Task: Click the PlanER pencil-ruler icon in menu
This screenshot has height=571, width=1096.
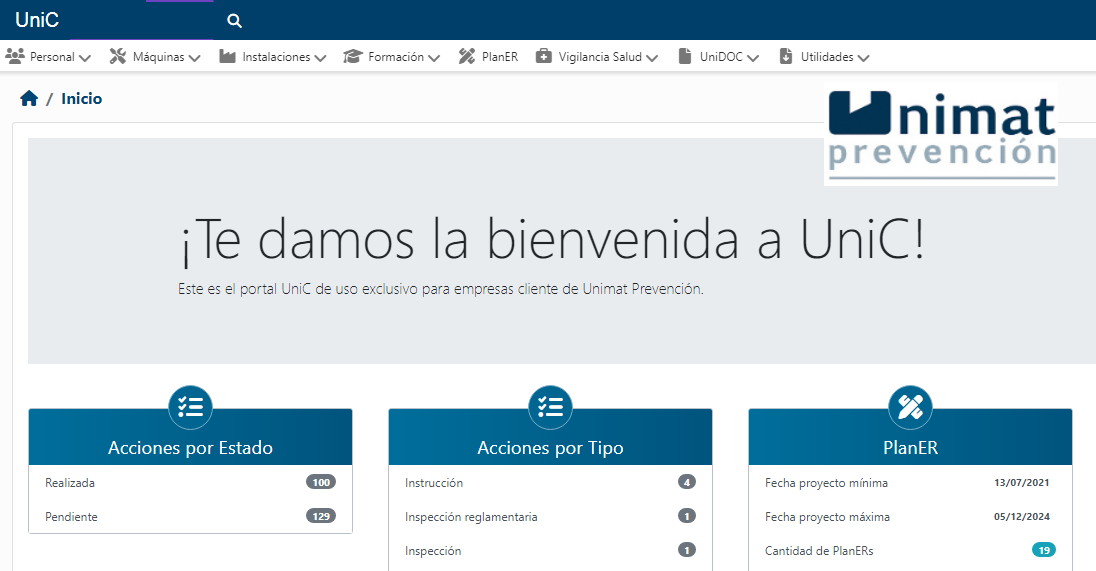Action: [466, 56]
